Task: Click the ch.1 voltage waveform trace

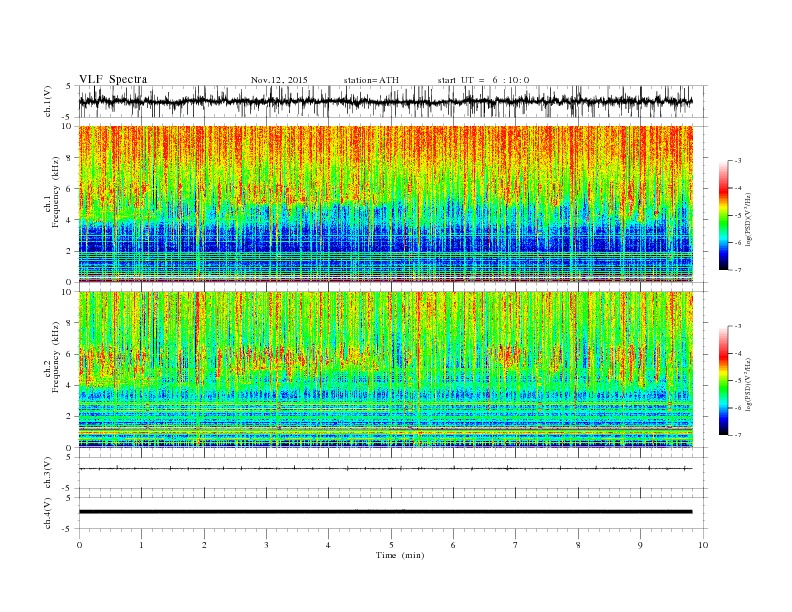Action: pos(385,101)
